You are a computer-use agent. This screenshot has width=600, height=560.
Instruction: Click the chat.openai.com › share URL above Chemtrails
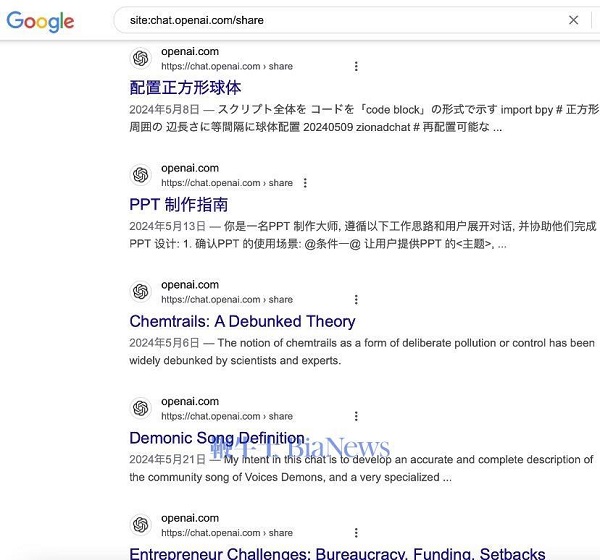point(227,299)
